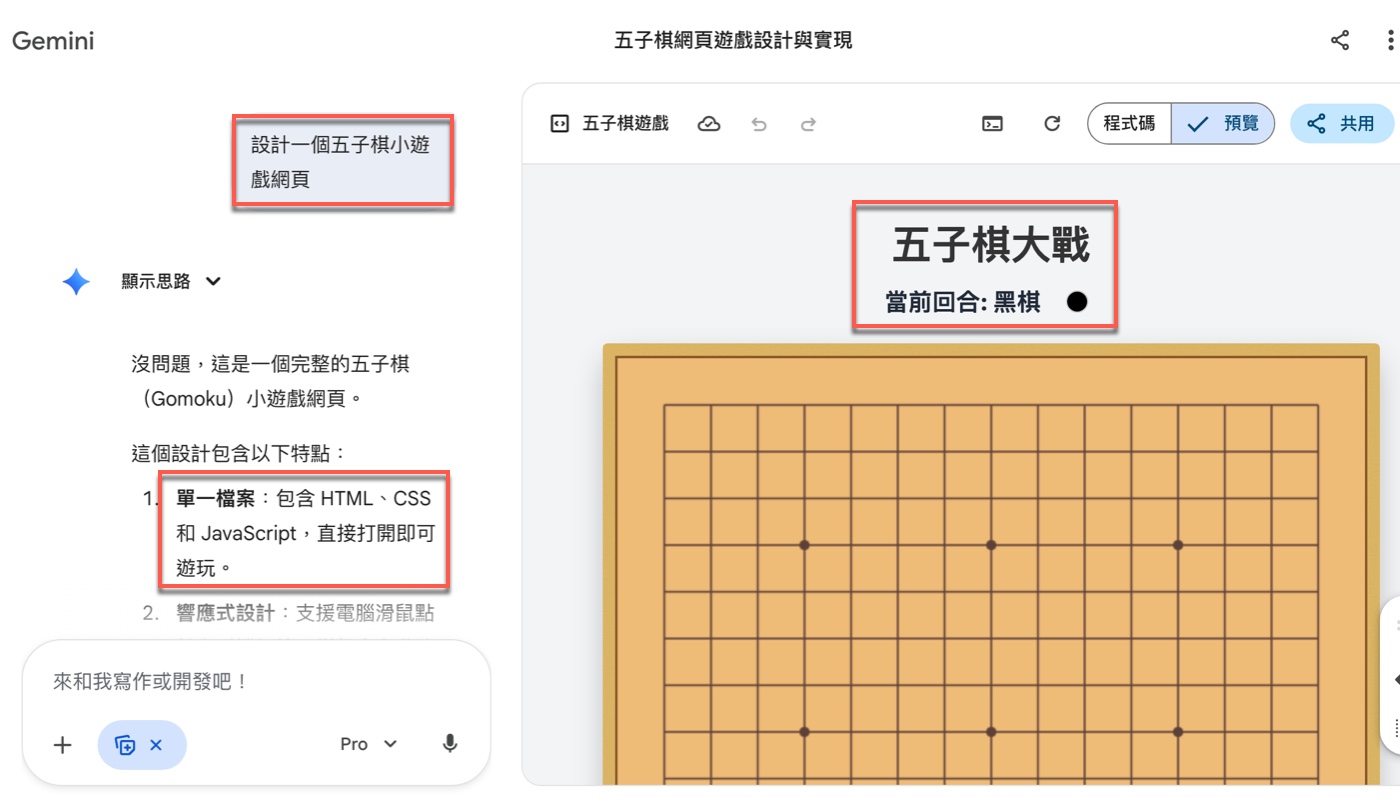Click the undo arrow in the Canvas toolbar

pos(759,122)
